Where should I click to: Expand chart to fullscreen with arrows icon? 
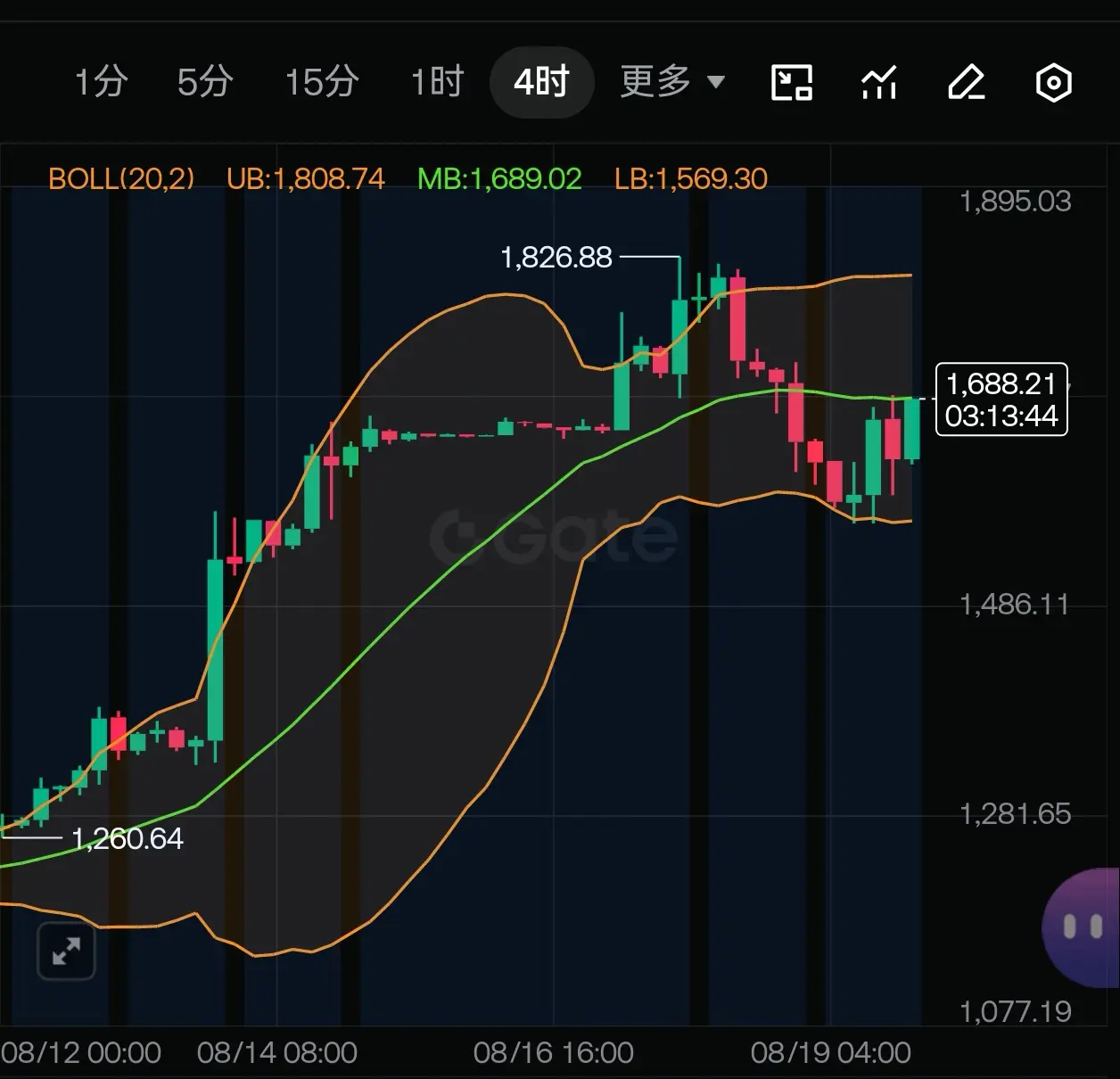(x=66, y=951)
